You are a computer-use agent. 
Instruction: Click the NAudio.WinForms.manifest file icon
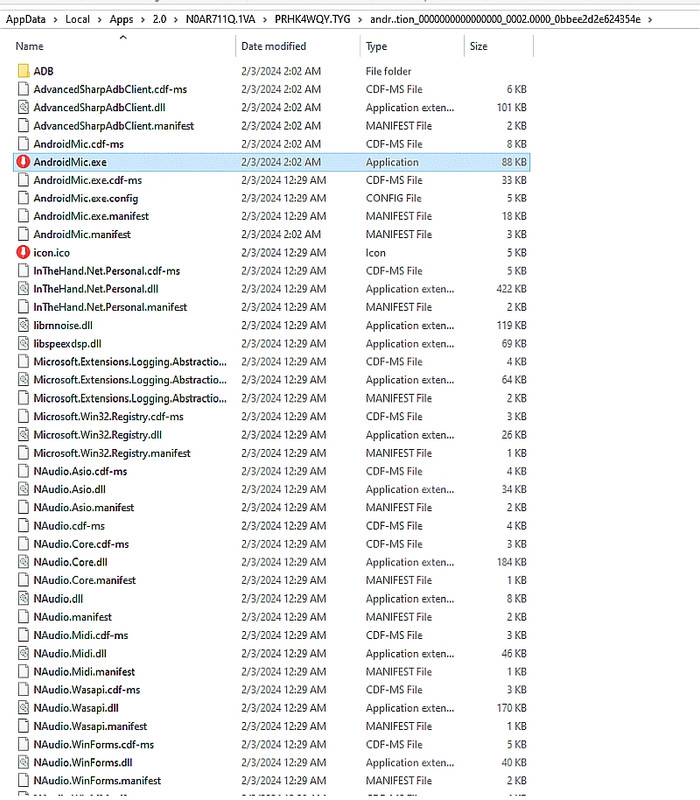coord(23,780)
